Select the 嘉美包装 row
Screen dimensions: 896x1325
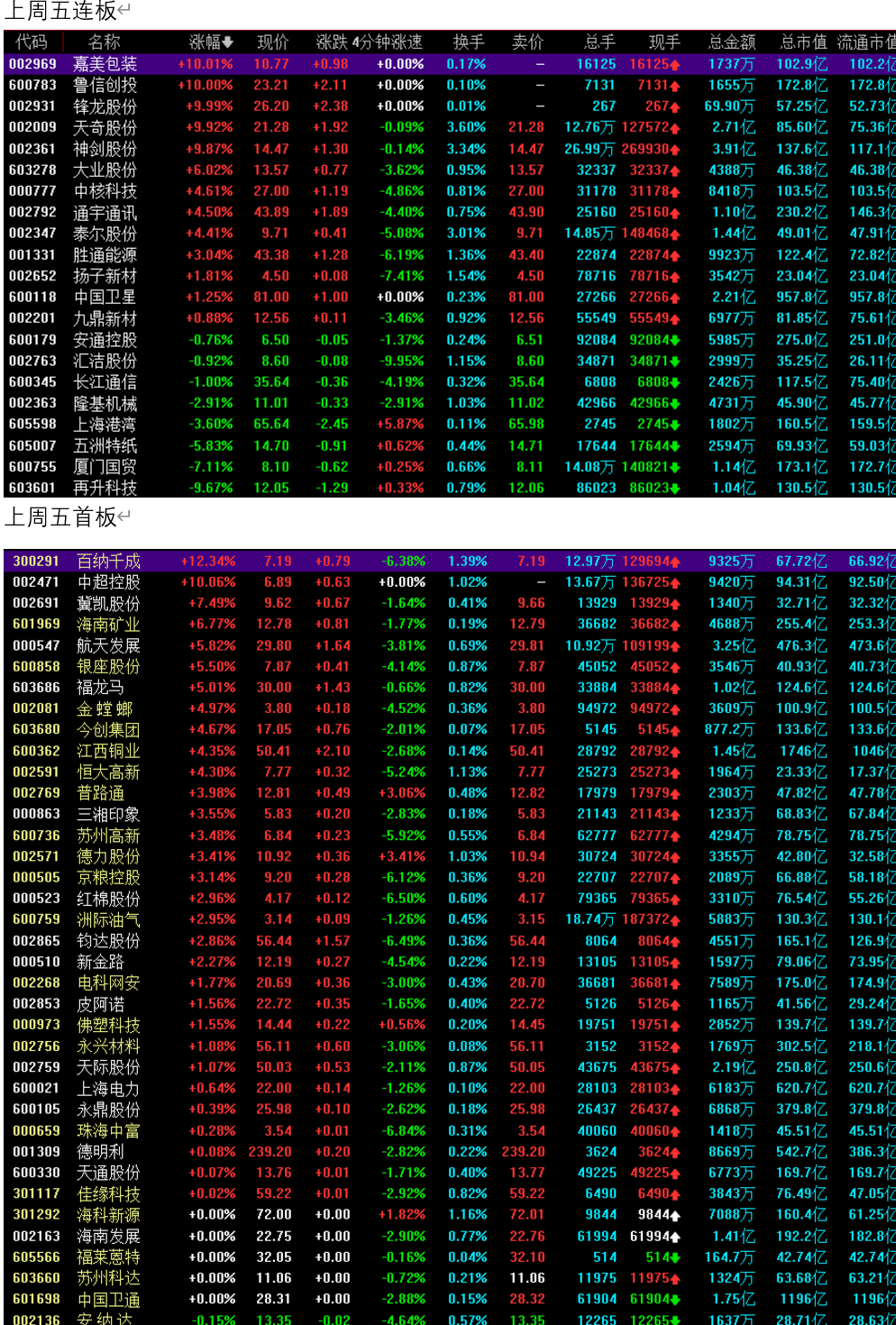(x=450, y=64)
